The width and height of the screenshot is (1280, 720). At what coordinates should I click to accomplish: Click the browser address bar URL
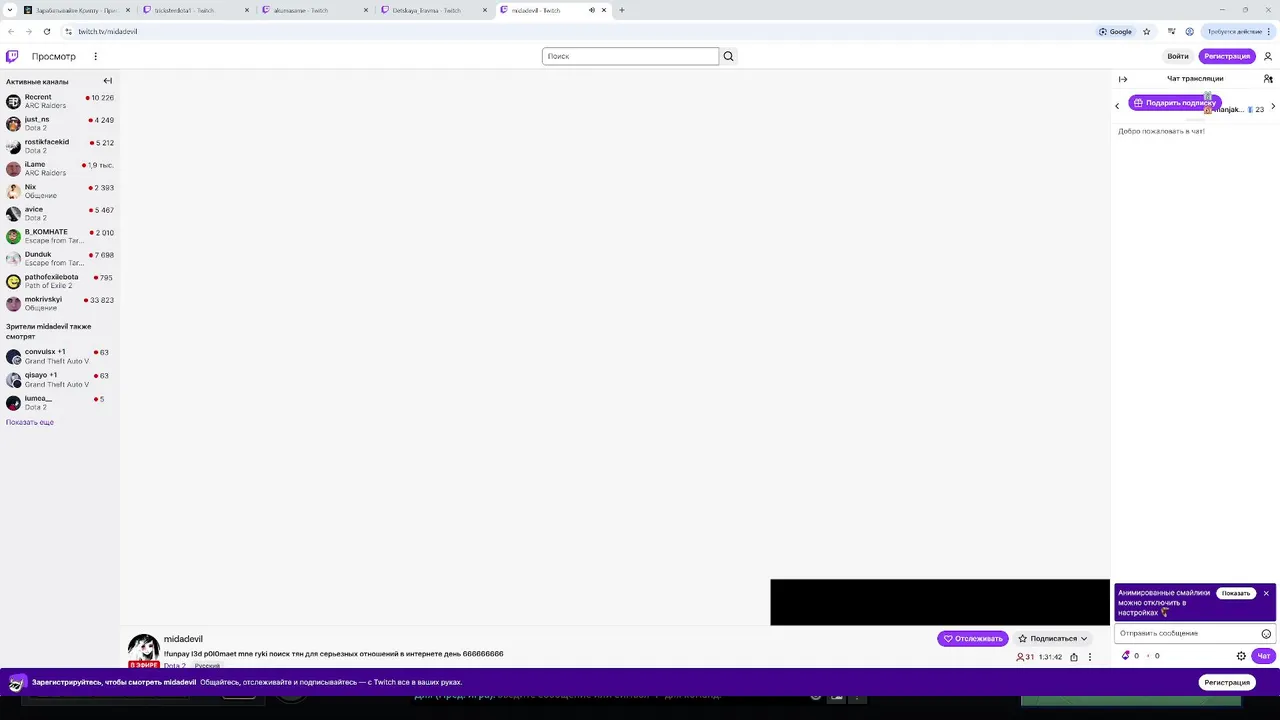point(108,31)
